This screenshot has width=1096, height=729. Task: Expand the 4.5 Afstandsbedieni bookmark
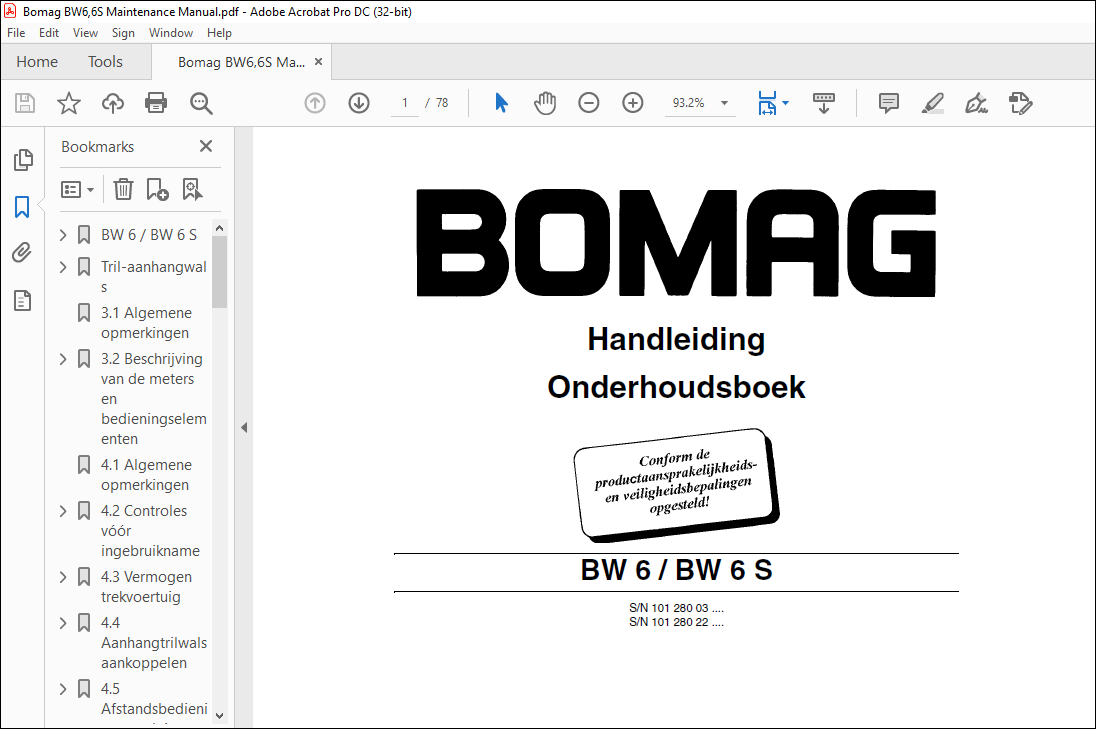(63, 689)
